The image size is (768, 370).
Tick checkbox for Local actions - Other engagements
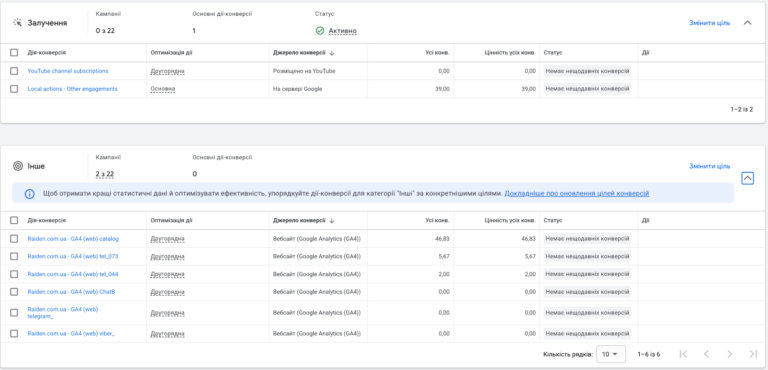[14, 89]
